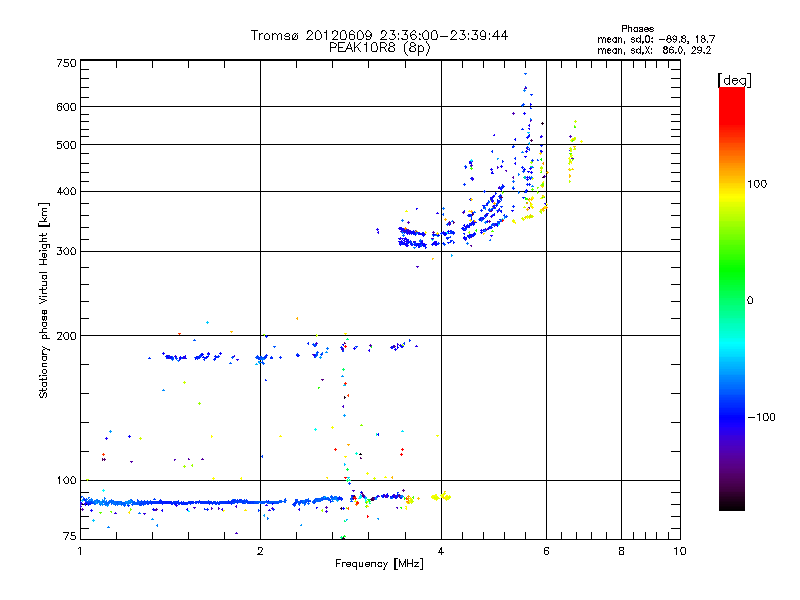Click the 'mean, sd,X: 86.0, 29.2' line
The image size is (800, 600).
click(654, 50)
